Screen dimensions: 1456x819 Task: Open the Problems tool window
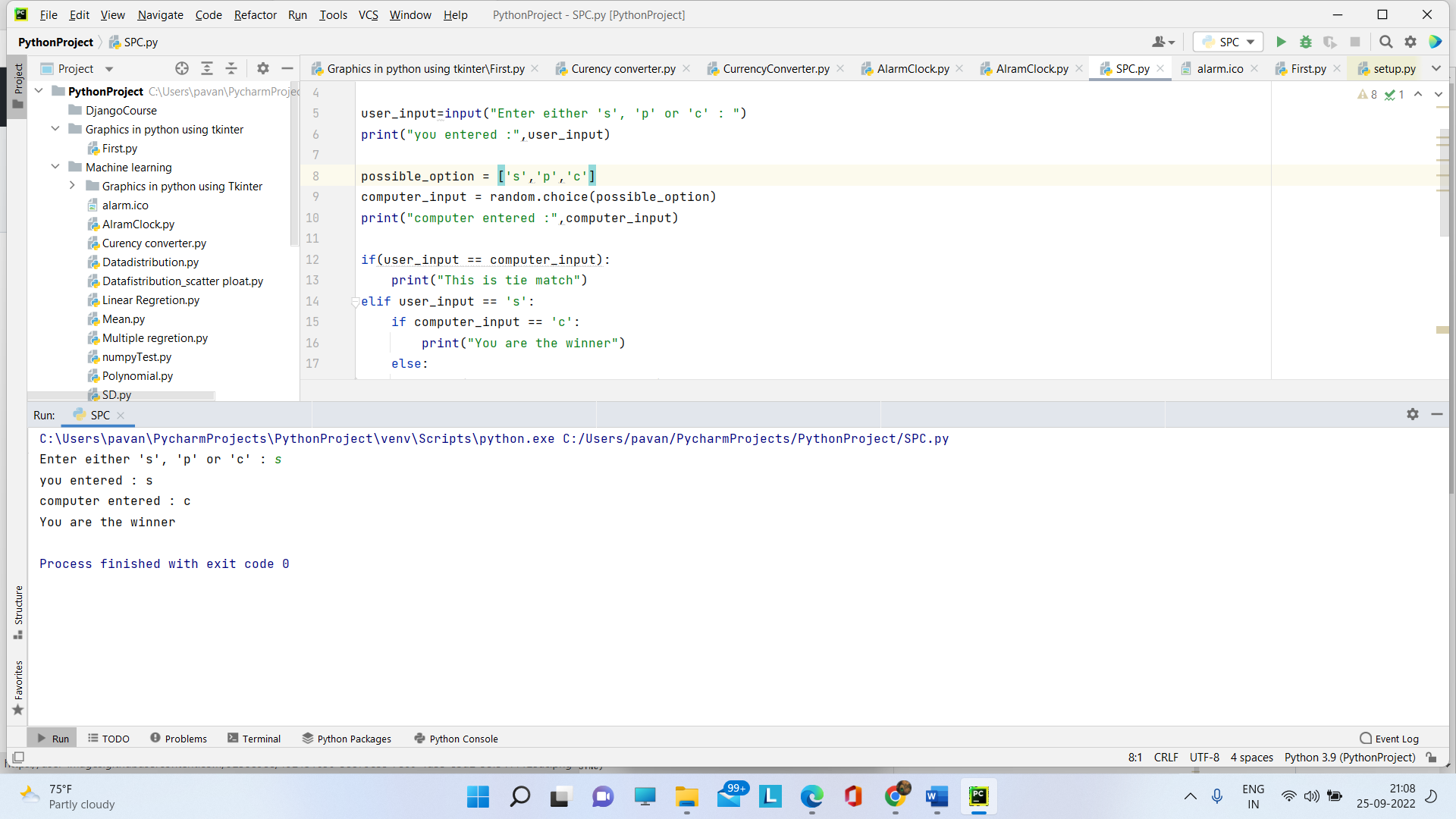click(178, 739)
